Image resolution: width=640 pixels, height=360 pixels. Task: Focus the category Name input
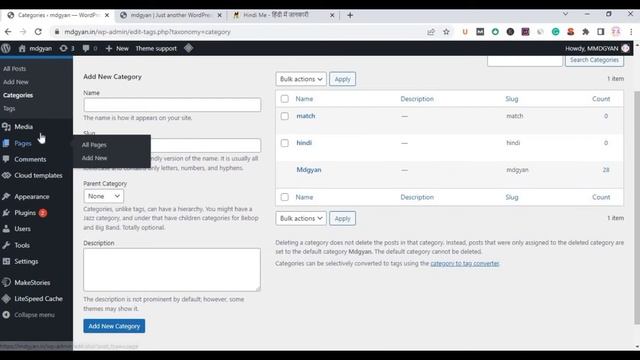pos(172,105)
